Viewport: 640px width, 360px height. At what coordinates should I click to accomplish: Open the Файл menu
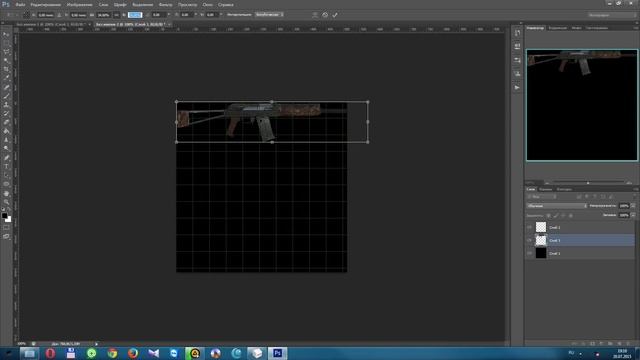coord(20,4)
